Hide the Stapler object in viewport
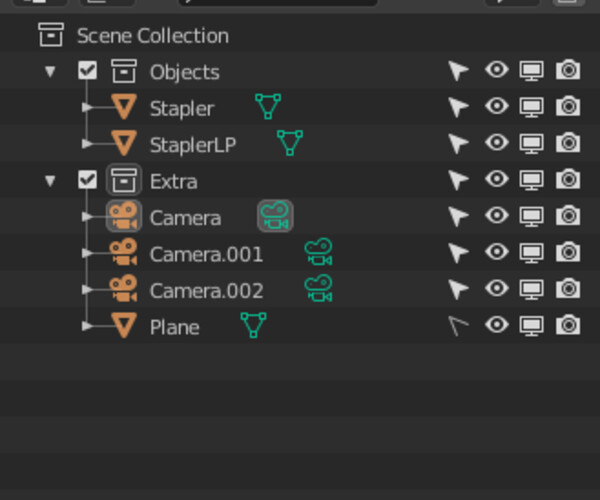The height and width of the screenshot is (500, 600). [496, 107]
